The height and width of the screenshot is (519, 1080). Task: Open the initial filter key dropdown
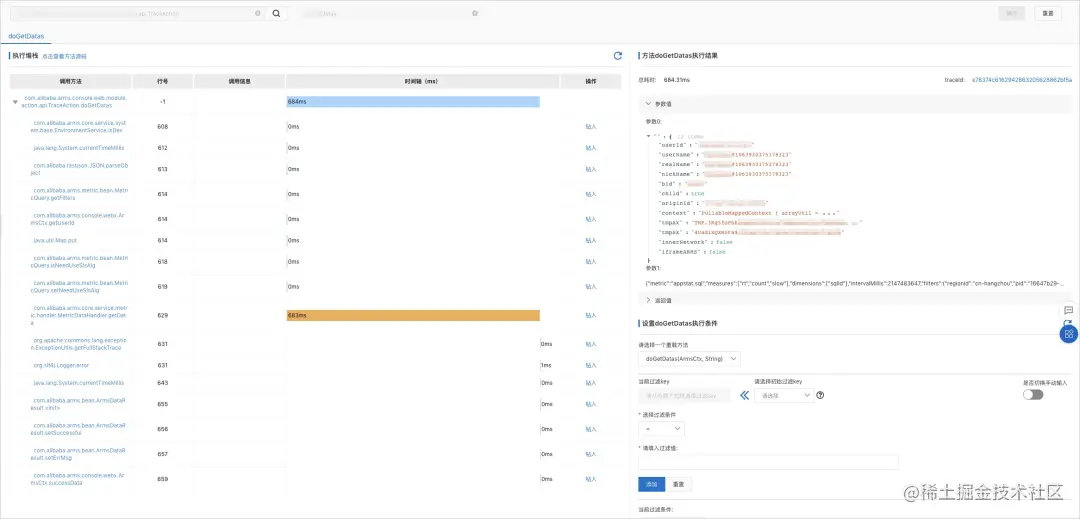784,395
